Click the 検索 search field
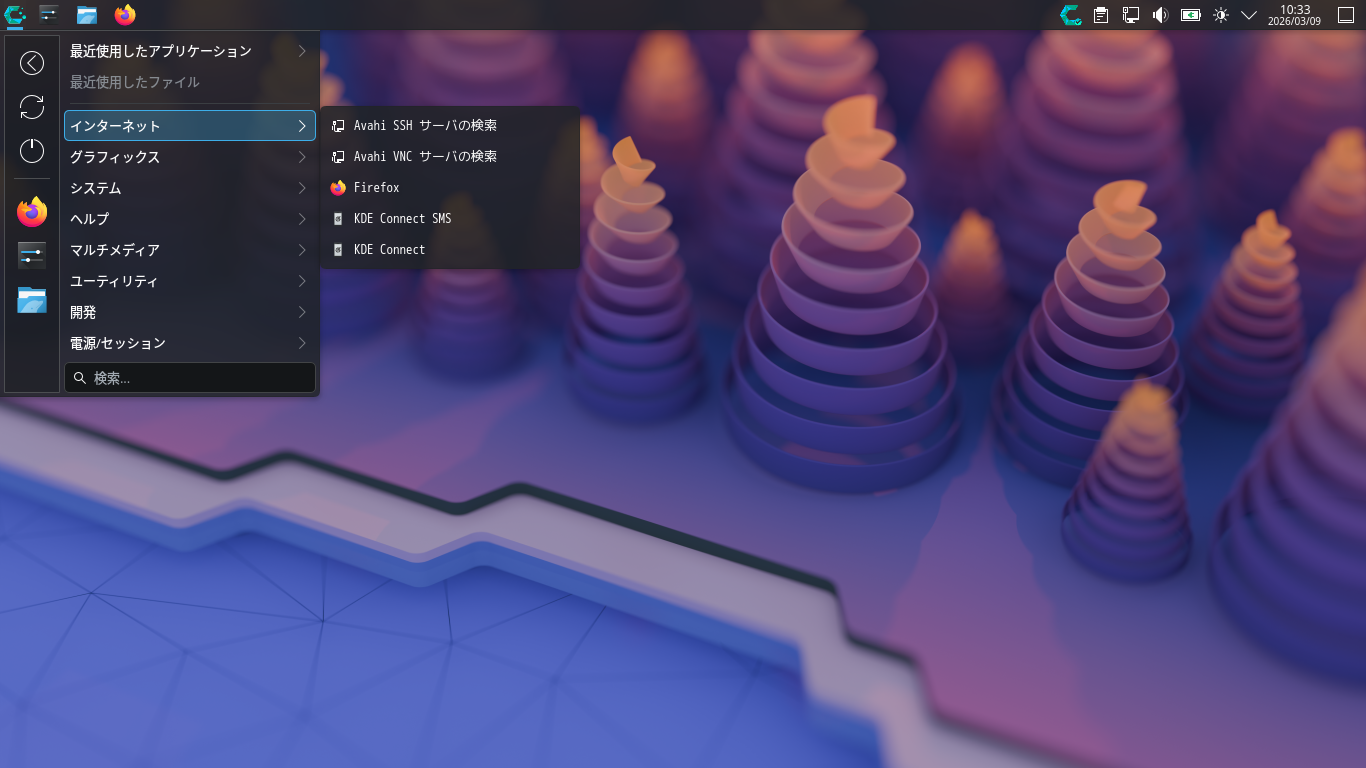Viewport: 1366px width, 768px height. click(x=190, y=378)
